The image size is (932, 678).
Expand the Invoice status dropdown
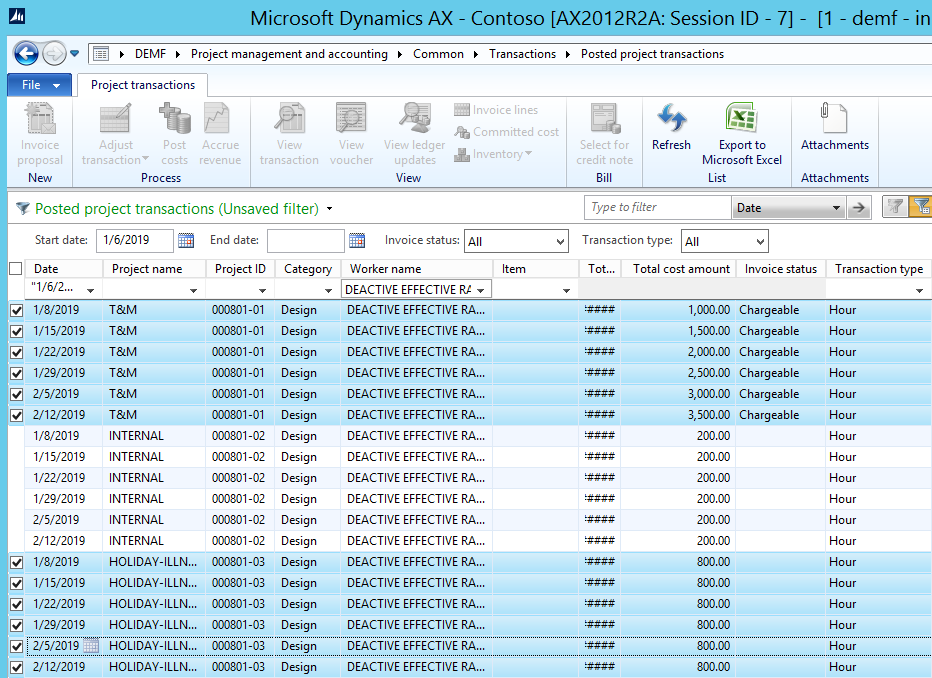(558, 241)
